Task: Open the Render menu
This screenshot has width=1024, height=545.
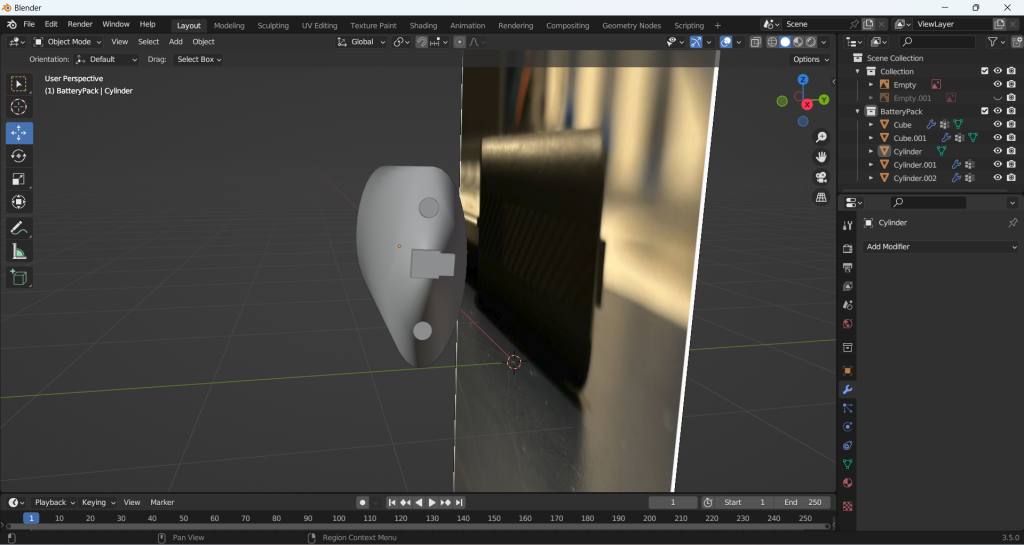Action: click(x=80, y=24)
